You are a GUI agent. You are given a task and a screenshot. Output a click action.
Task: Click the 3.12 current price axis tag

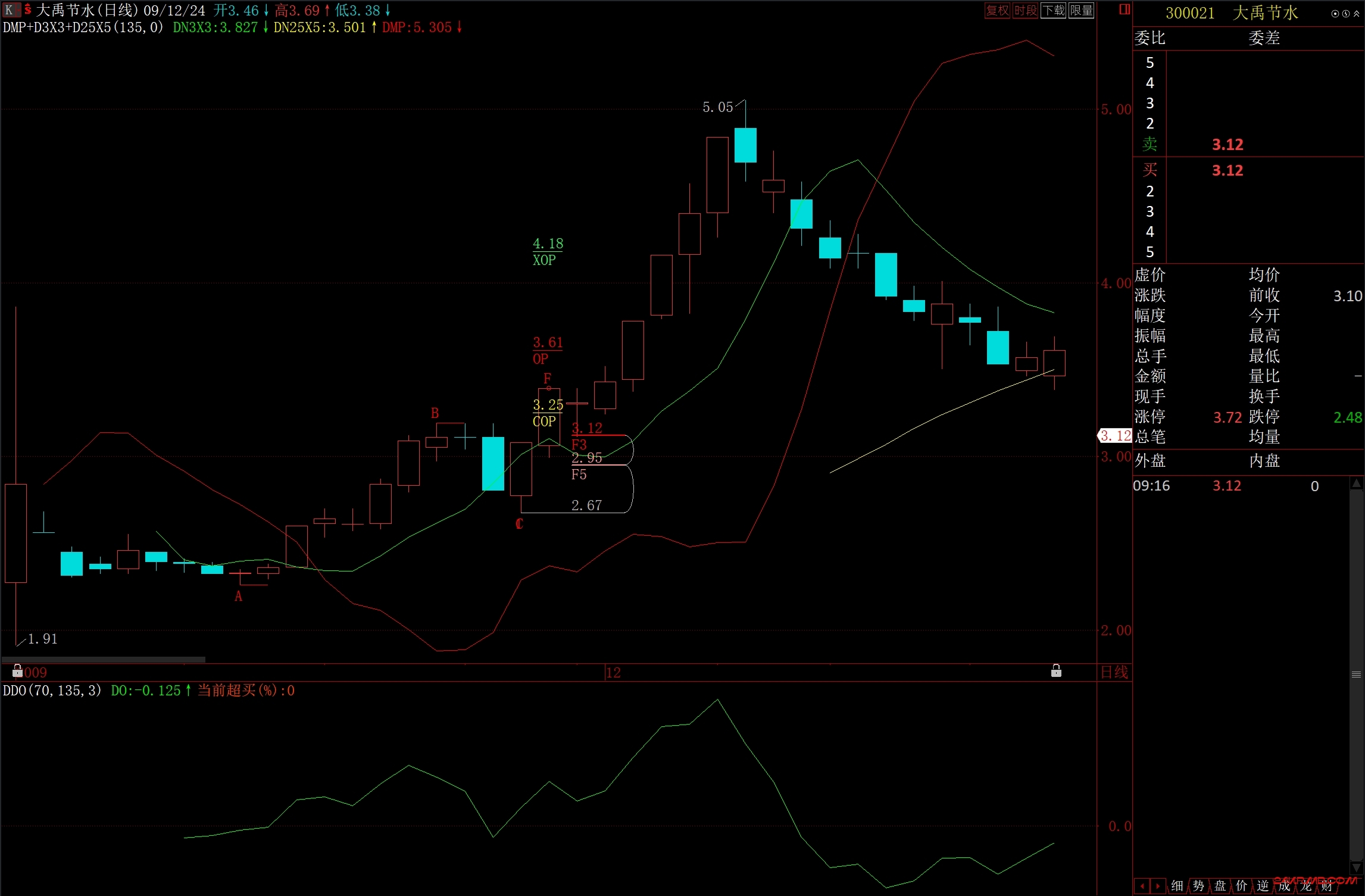[1114, 436]
